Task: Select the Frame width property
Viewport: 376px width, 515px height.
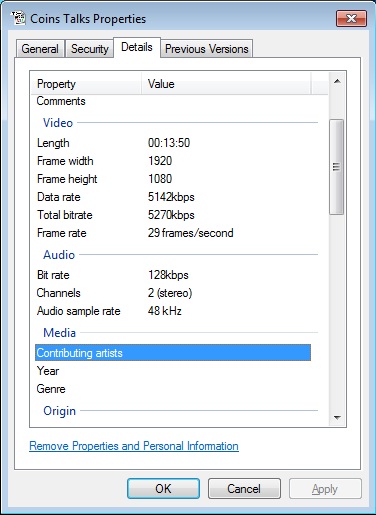Action: pyautogui.click(x=65, y=161)
